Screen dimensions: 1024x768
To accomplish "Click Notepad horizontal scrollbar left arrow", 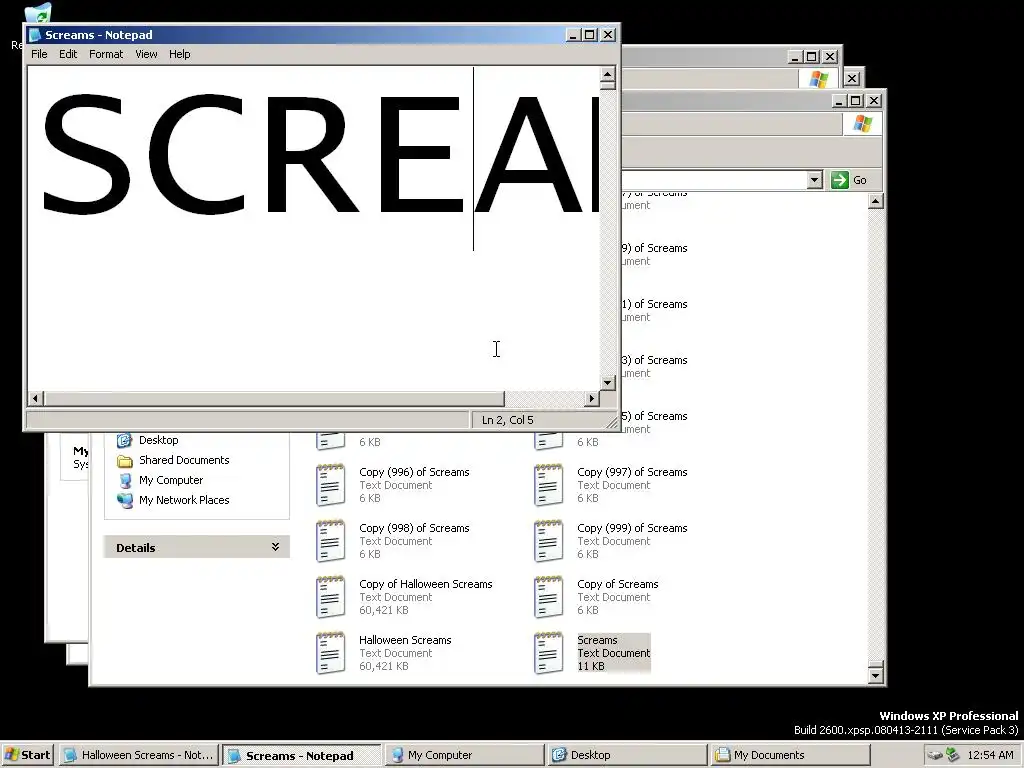I will (36, 398).
